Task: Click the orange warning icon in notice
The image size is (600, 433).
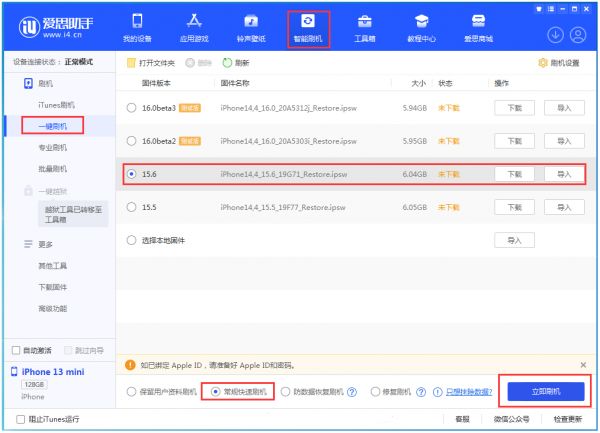Action: click(x=130, y=365)
